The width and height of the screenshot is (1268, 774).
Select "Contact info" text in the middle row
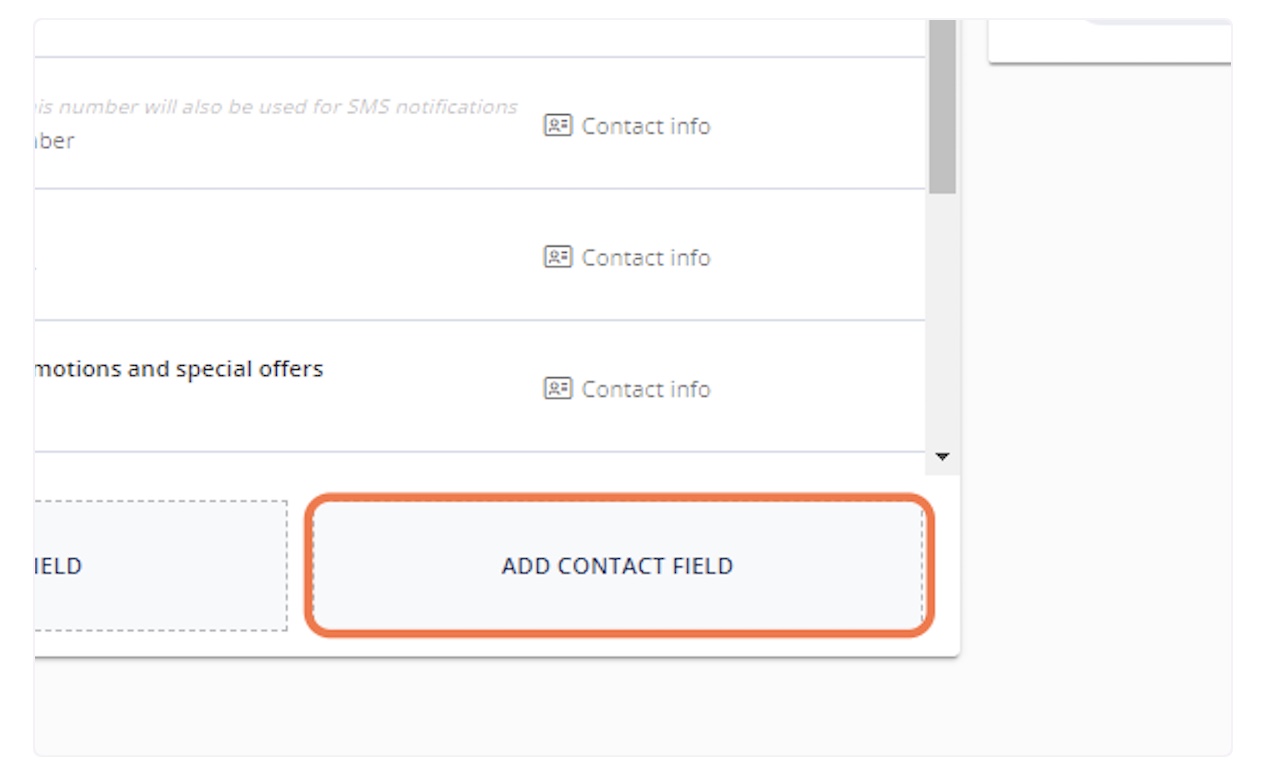pos(646,257)
